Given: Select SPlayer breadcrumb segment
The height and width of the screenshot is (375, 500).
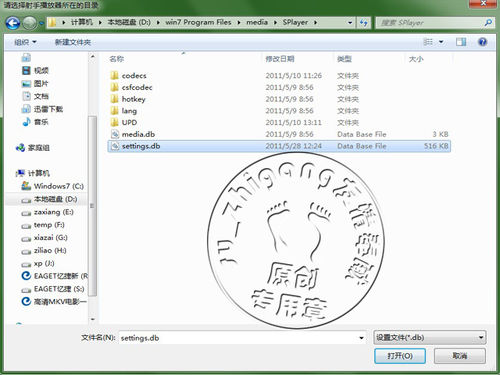Looking at the screenshot, I should pos(295,22).
